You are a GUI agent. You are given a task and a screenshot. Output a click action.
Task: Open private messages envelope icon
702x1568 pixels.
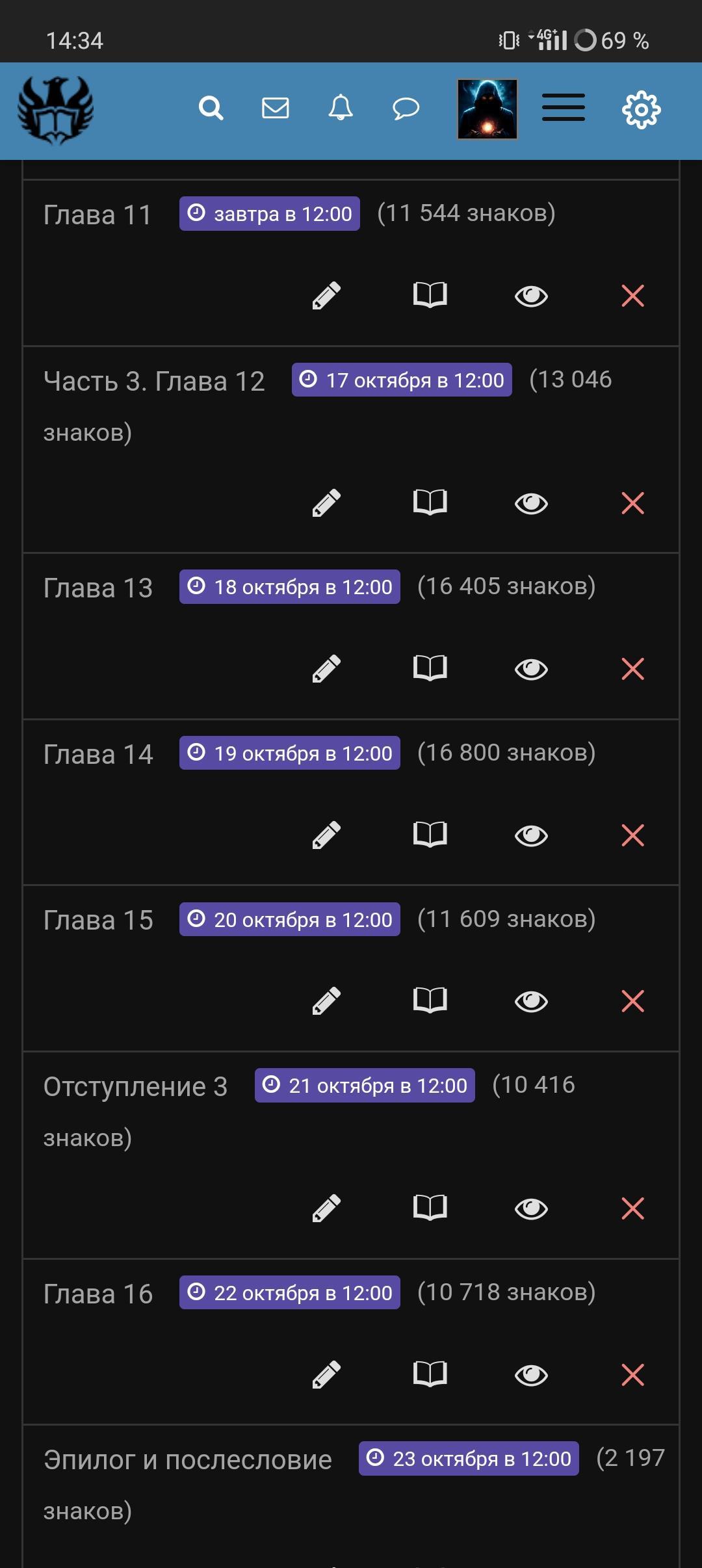[276, 108]
